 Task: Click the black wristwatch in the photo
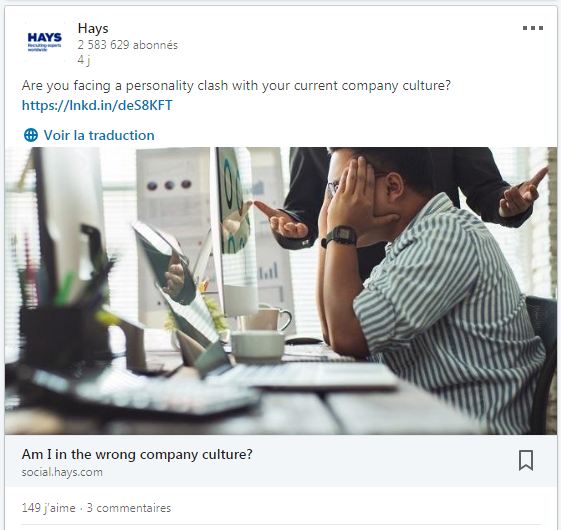point(340,236)
